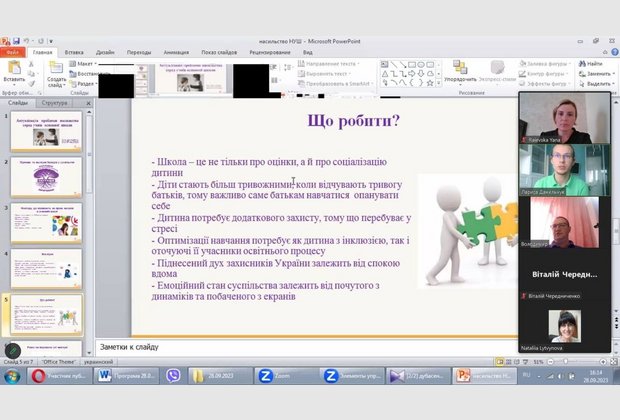Switch to the Вставка ribbon tab
The width and height of the screenshot is (620, 420).
click(x=74, y=50)
